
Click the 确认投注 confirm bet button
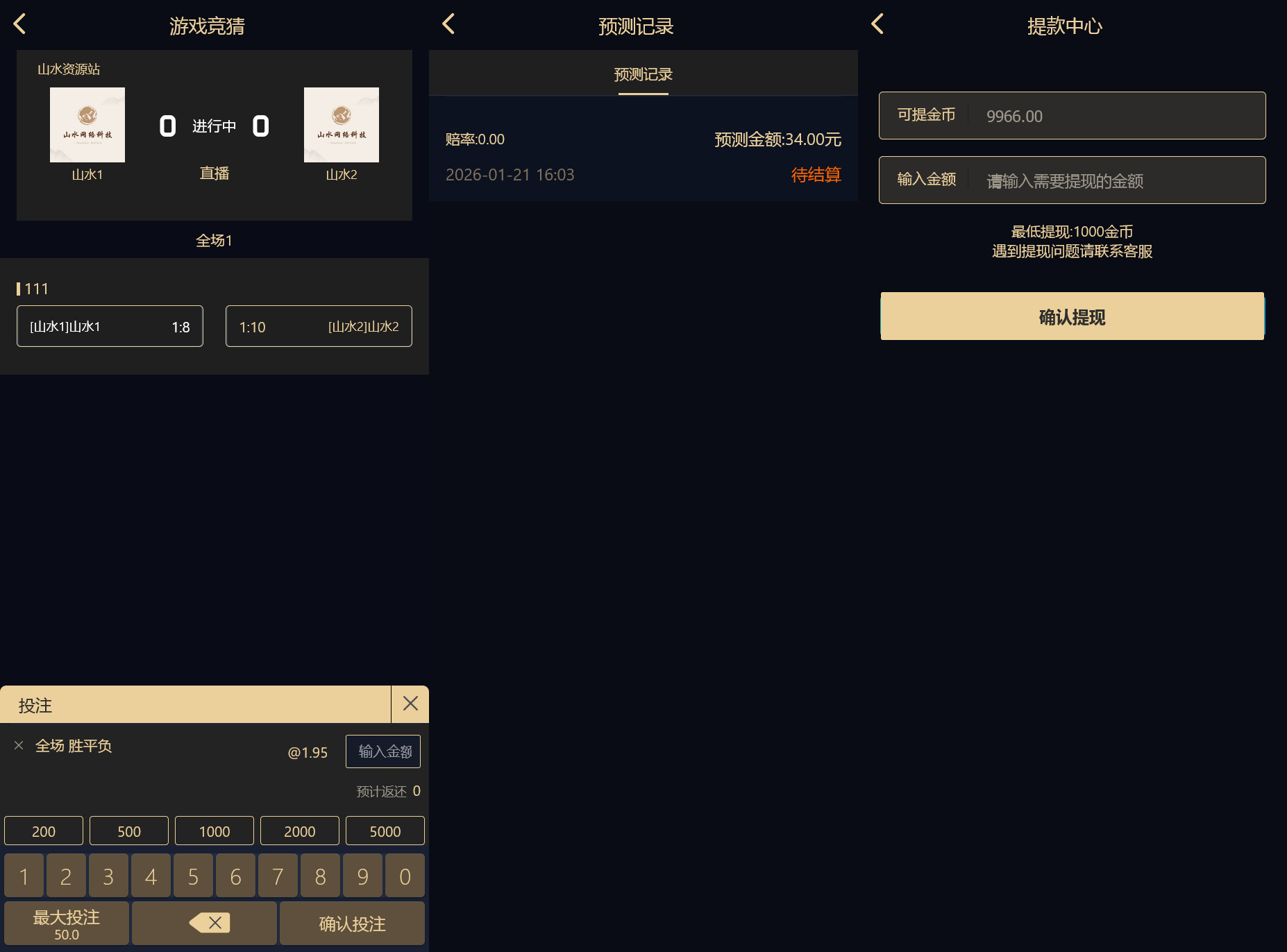351,923
